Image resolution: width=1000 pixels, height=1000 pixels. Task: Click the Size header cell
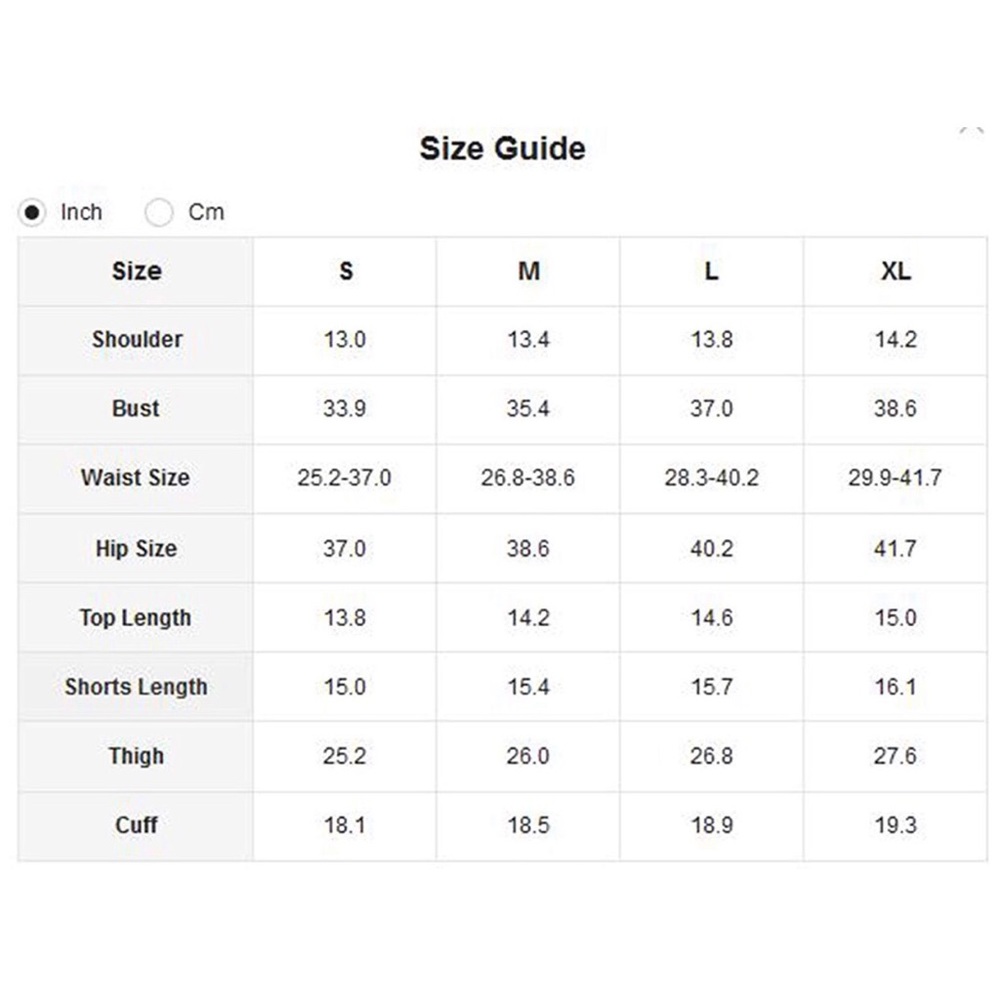click(136, 272)
